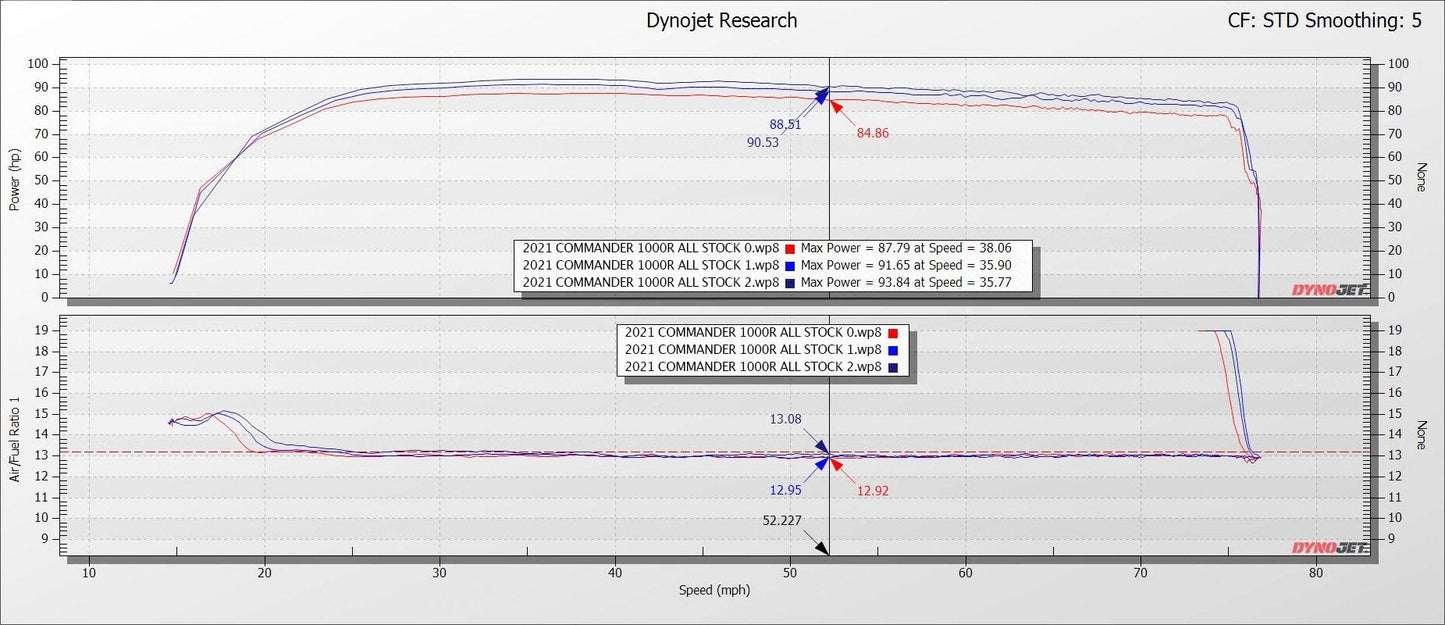Select the 'ALL STOCK 1.wp8' entry in the air/fuel legend
Screen dimensions: 1445x625
click(x=752, y=350)
